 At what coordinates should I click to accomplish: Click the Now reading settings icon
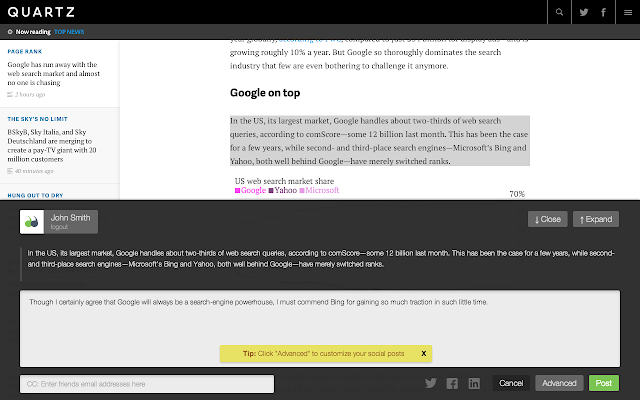coord(10,32)
